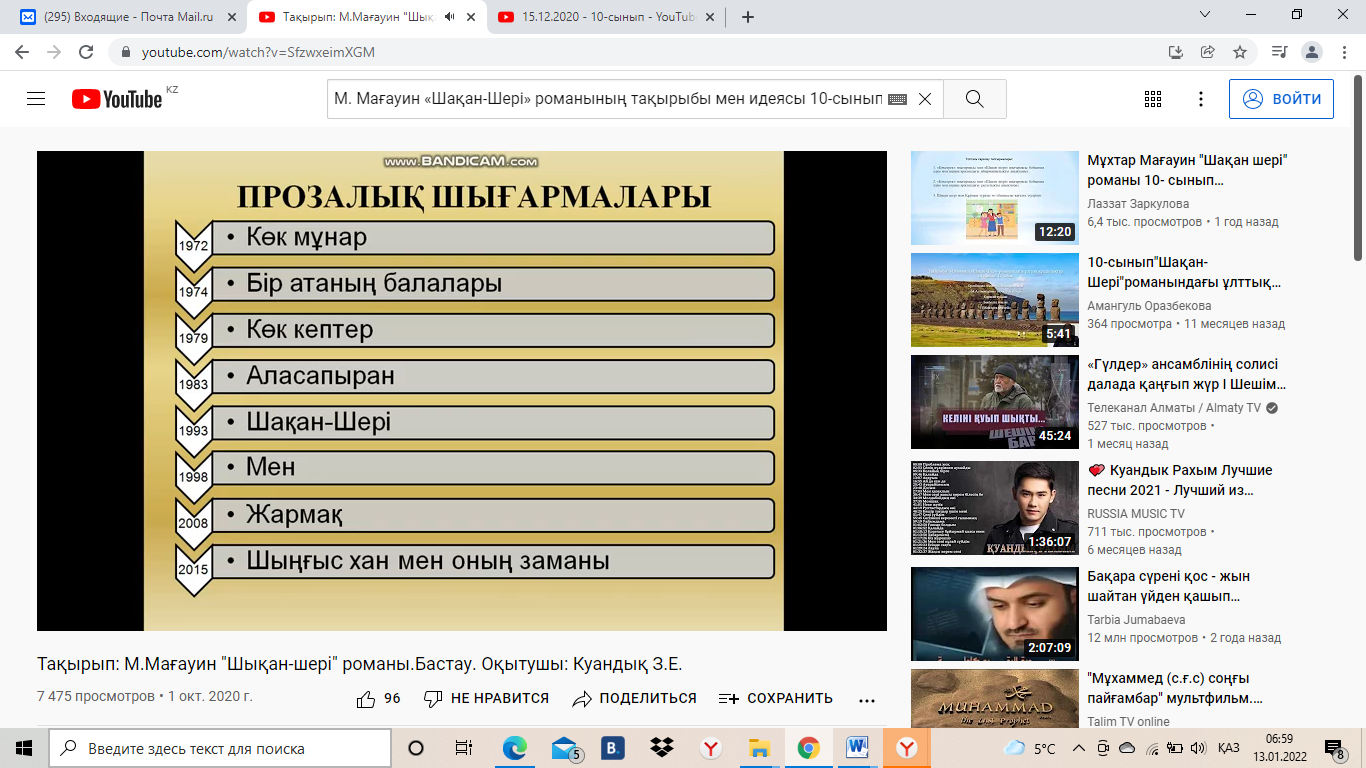Screen dimensions: 1366x768
Task: Bookmark this page with the star
Action: 1240,52
